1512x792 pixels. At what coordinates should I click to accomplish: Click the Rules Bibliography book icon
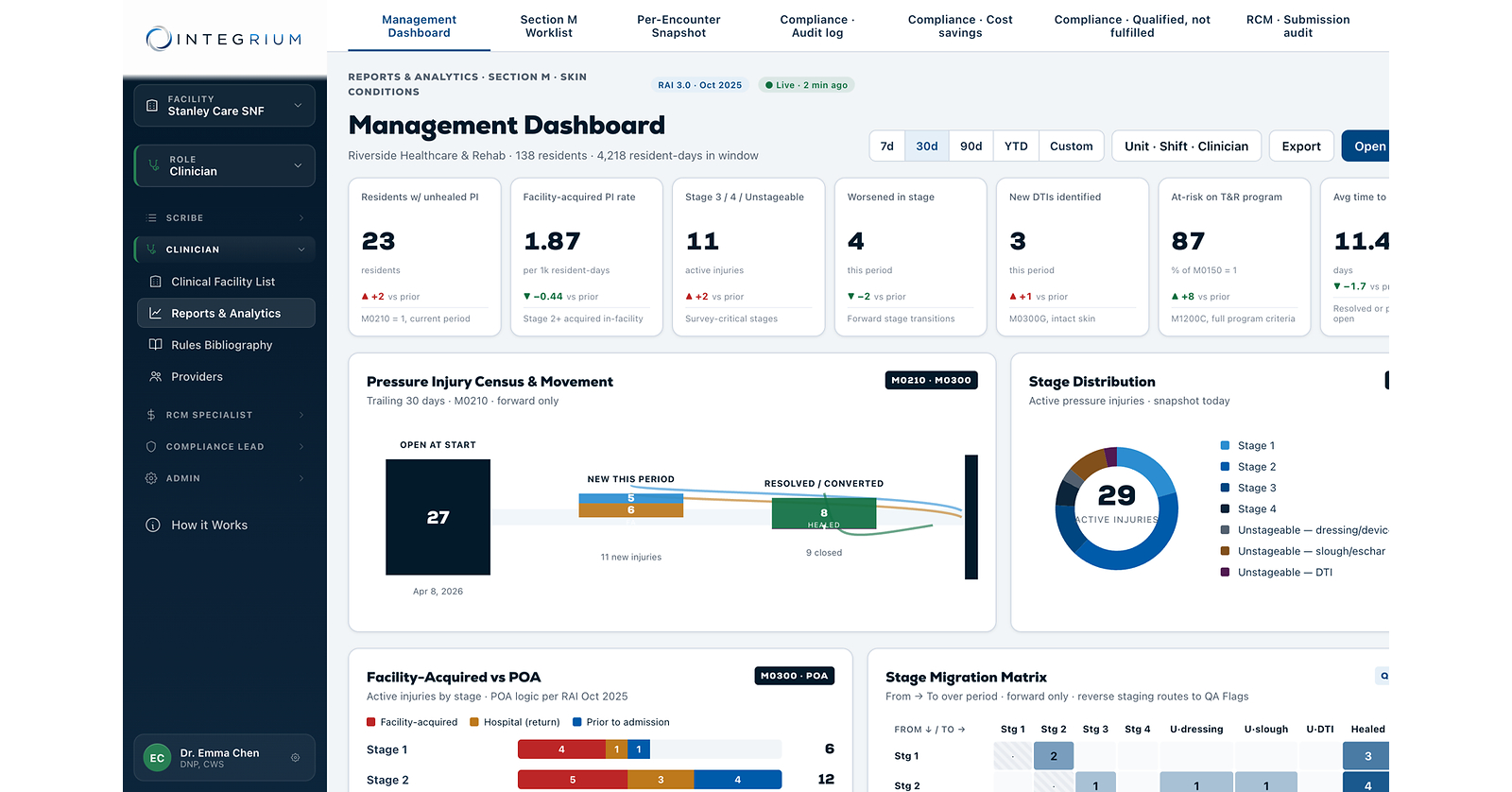pos(156,345)
